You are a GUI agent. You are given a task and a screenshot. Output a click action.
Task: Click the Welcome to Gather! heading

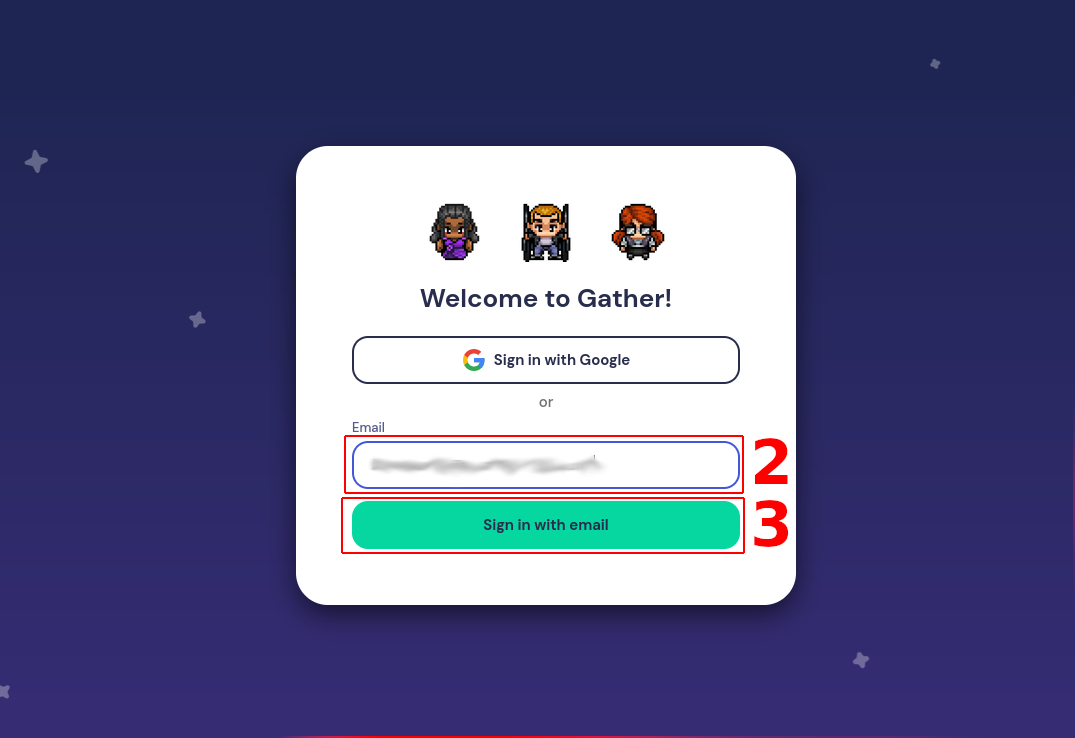coord(546,298)
